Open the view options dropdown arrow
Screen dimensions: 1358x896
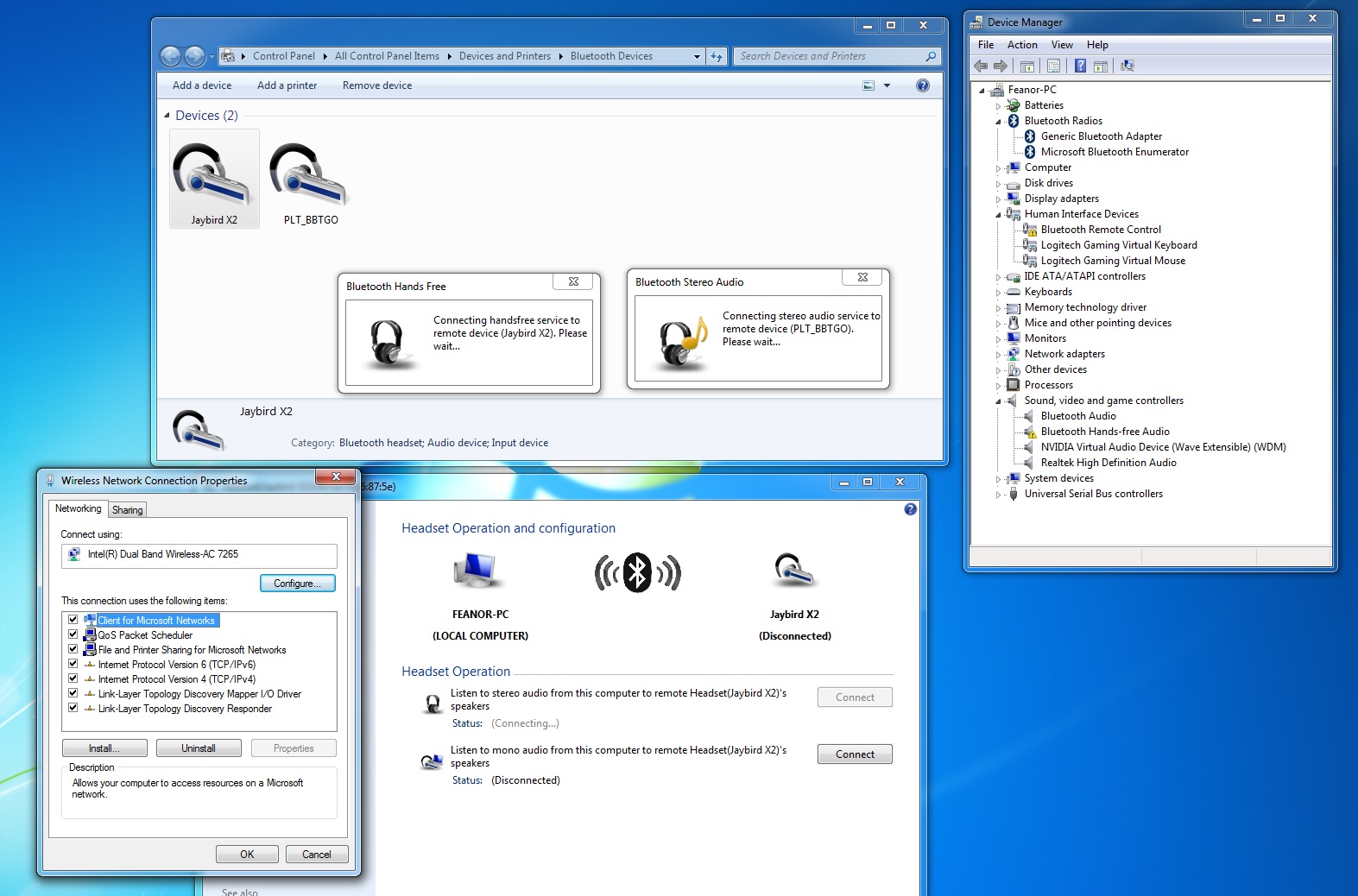tap(887, 85)
